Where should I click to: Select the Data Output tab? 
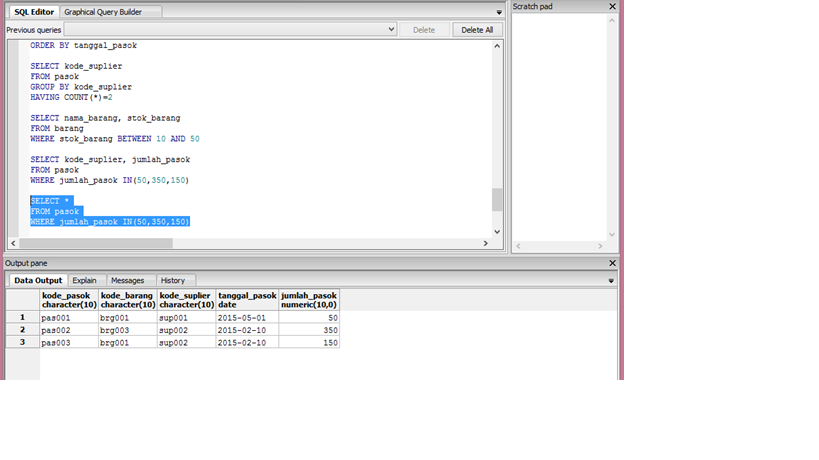38,280
